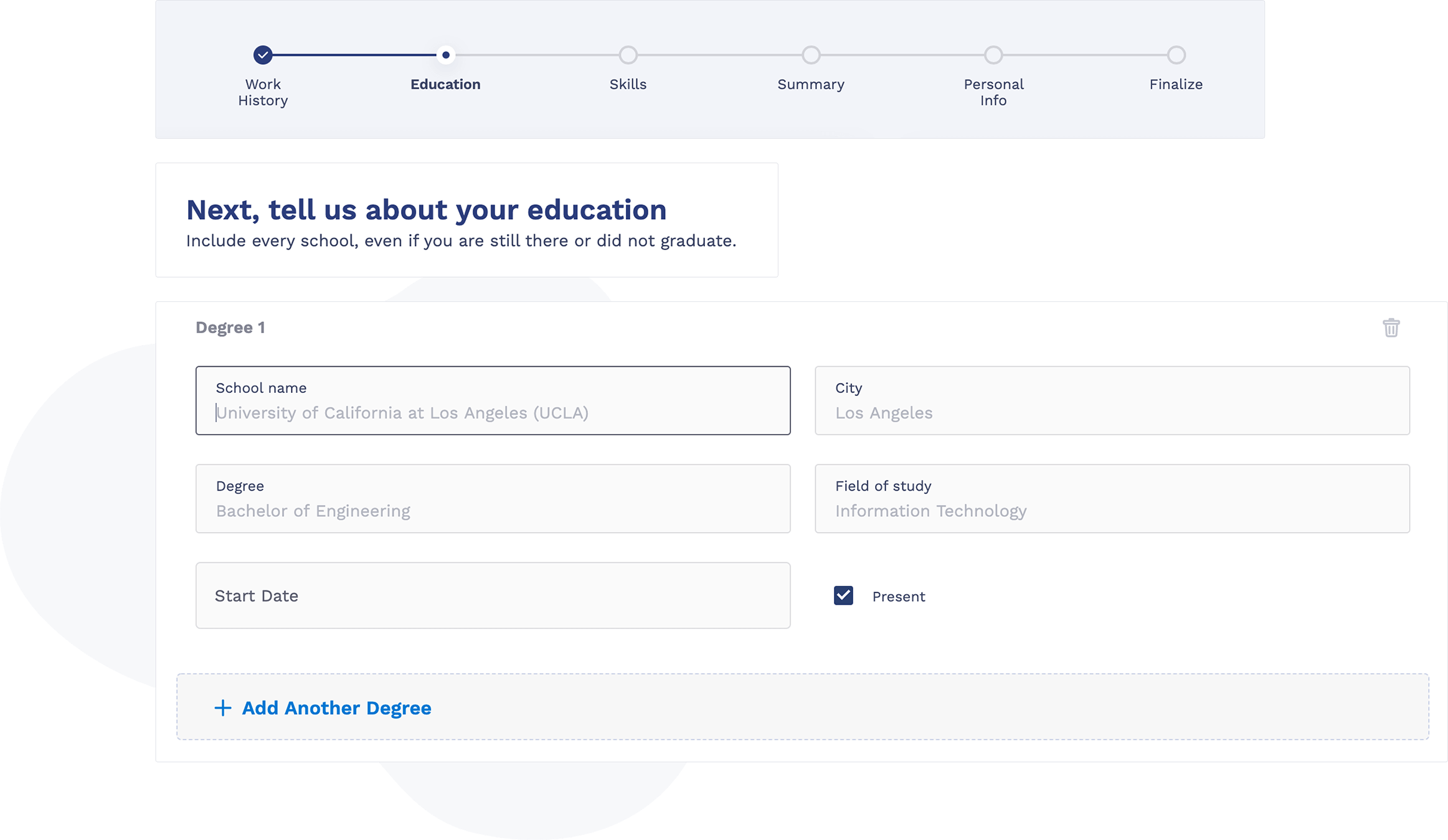The width and height of the screenshot is (1448, 840).
Task: Click the City input field
Action: coord(1112,400)
